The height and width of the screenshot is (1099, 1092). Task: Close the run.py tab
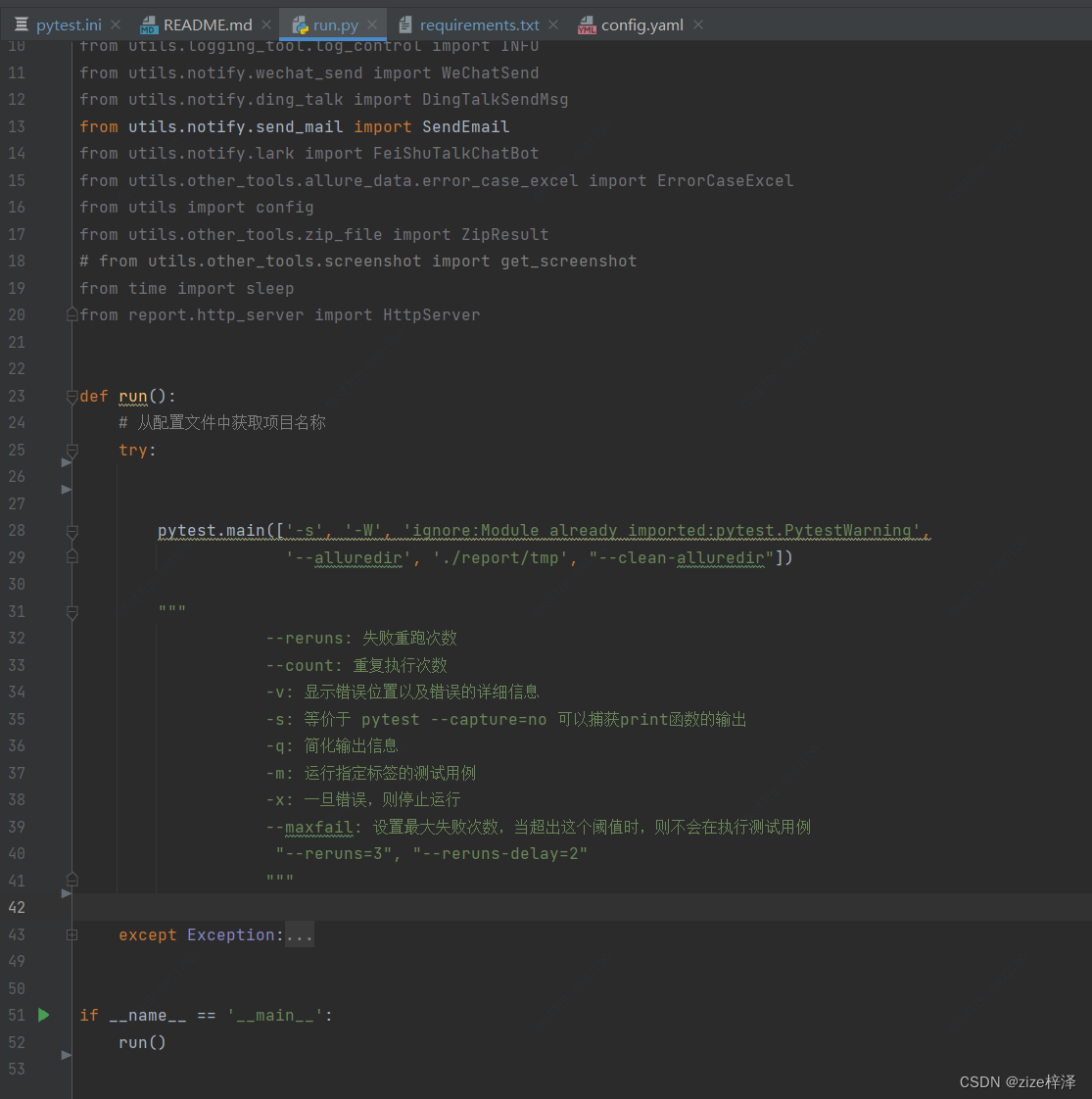pyautogui.click(x=372, y=24)
